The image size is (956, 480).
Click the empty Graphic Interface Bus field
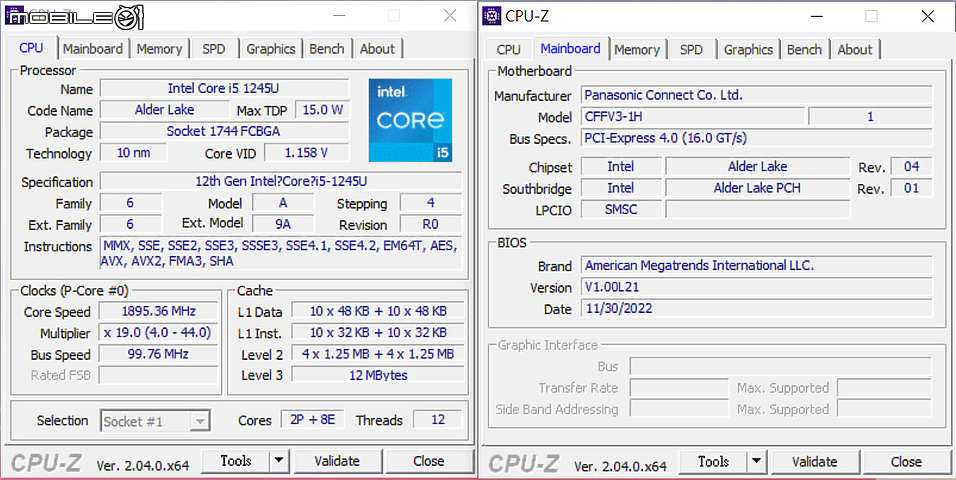coord(780,367)
